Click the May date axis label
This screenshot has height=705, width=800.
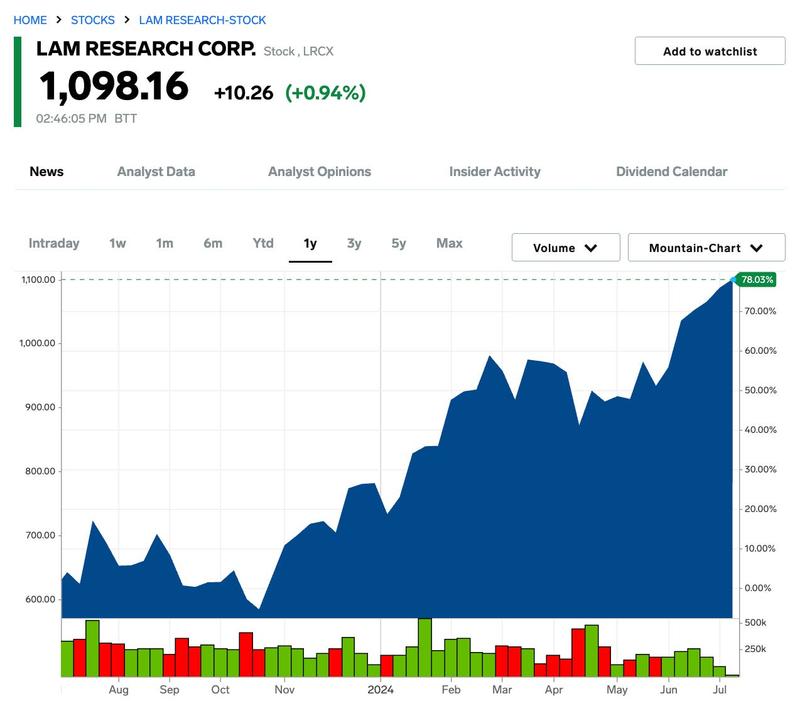[617, 690]
